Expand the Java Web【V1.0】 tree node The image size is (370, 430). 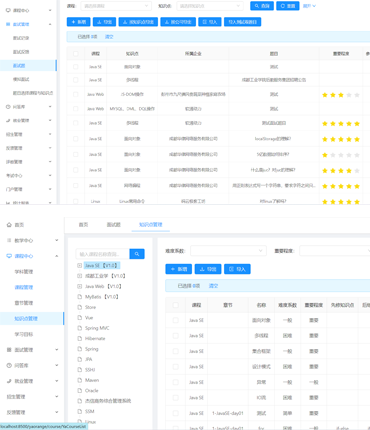[79, 286]
